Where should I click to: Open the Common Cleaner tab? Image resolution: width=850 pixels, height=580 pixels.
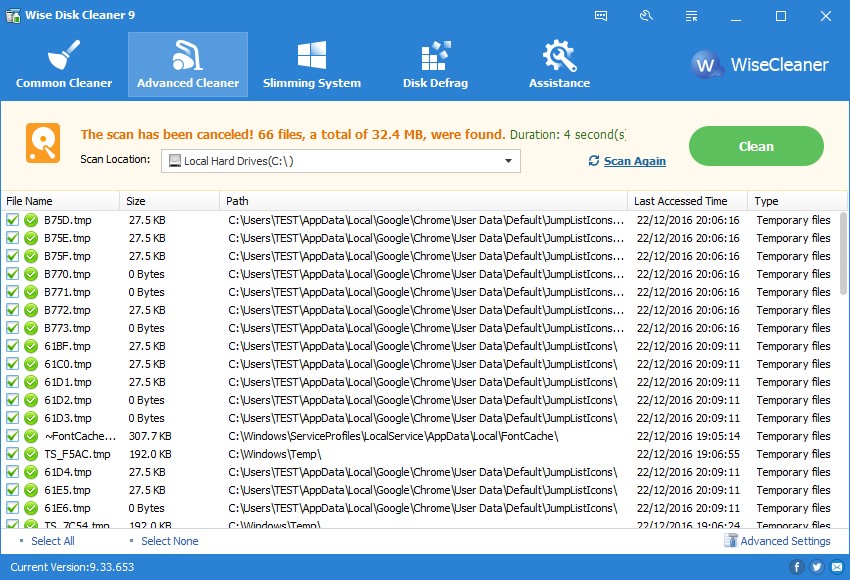tap(64, 65)
